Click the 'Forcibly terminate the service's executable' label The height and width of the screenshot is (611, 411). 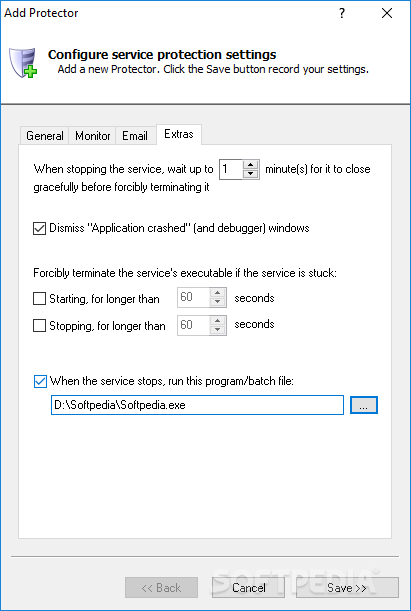pyautogui.click(x=185, y=273)
